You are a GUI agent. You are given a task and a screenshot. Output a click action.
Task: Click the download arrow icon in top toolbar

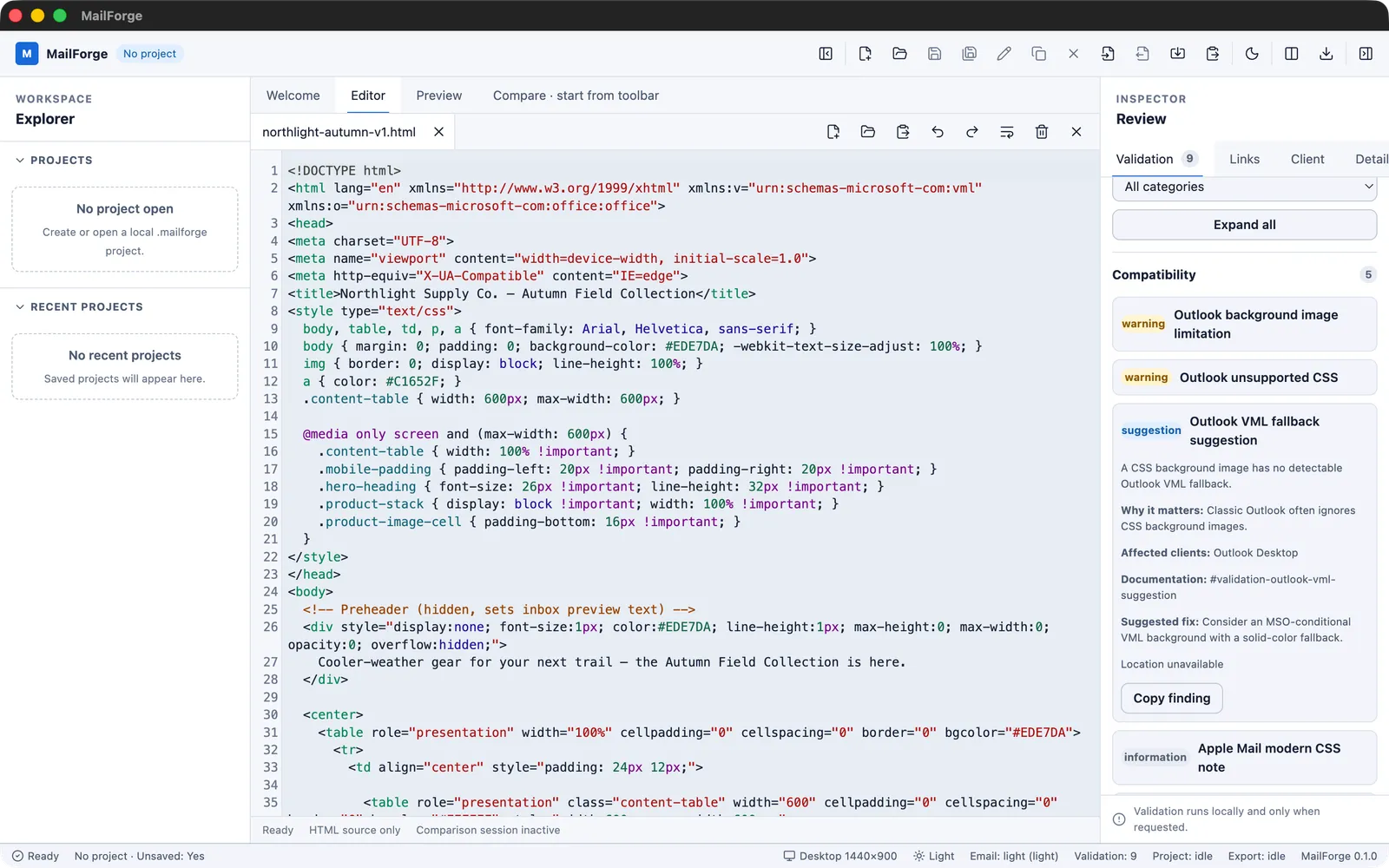point(1326,54)
